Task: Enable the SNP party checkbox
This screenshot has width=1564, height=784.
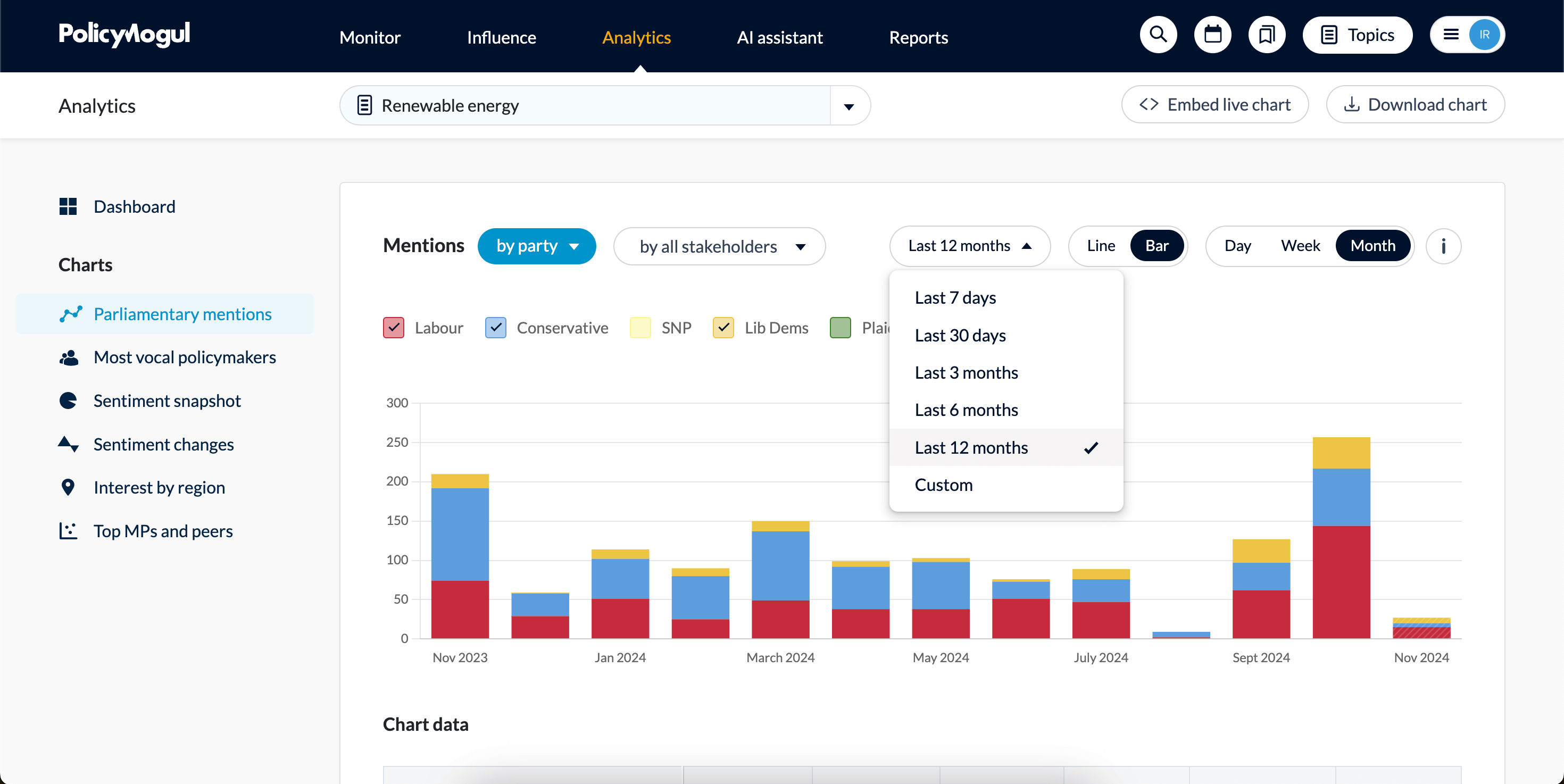Action: 640,328
